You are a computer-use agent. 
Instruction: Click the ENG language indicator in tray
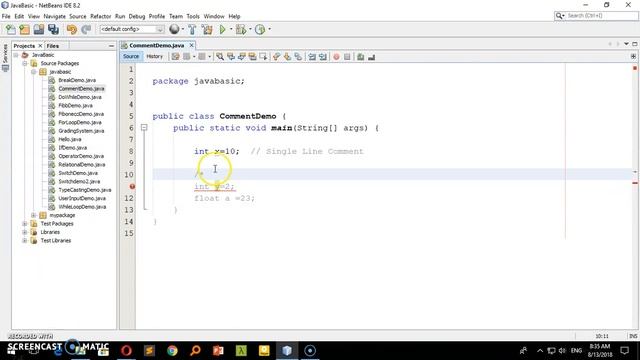tap(576, 351)
